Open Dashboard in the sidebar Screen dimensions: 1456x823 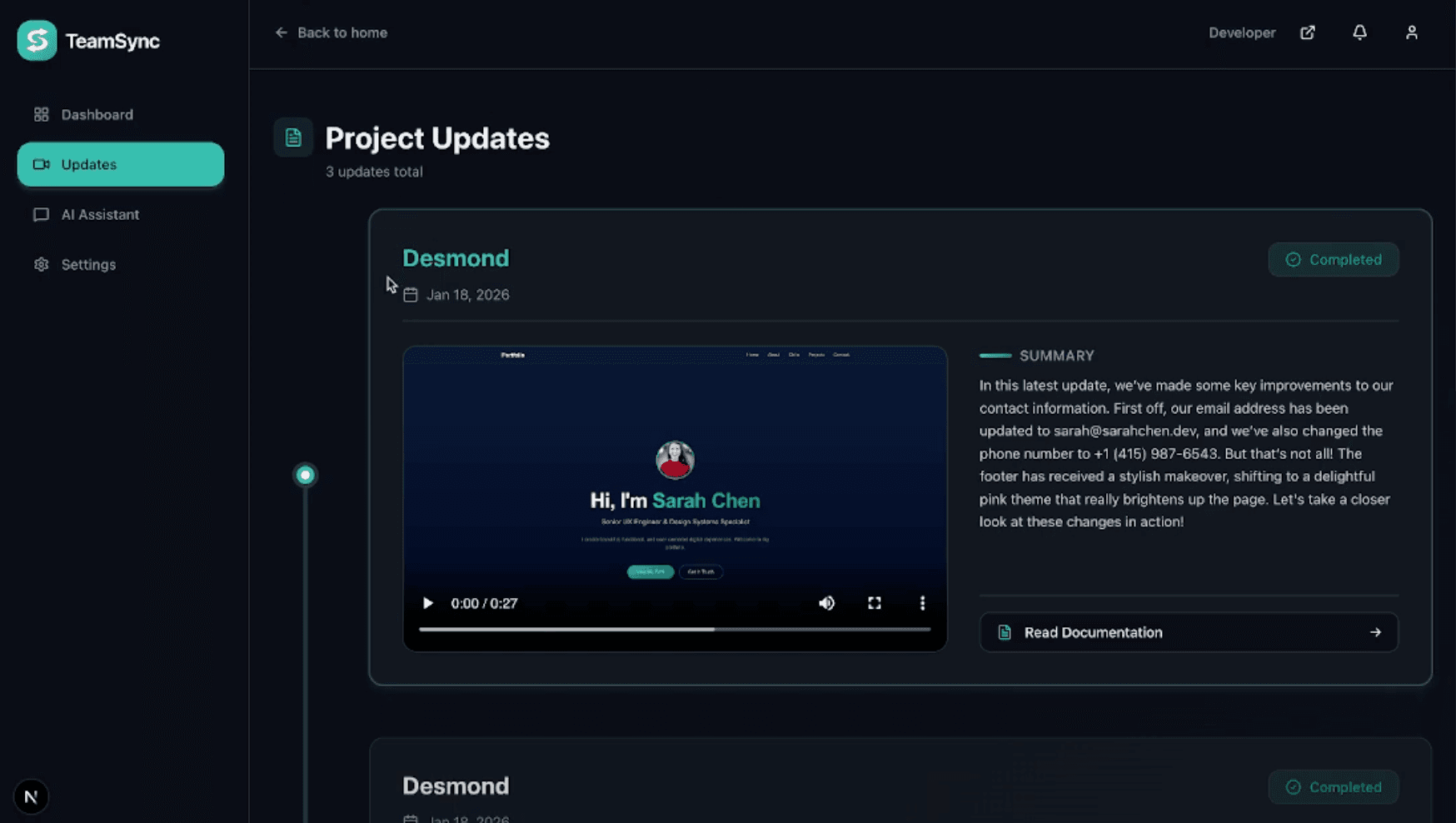coord(97,115)
